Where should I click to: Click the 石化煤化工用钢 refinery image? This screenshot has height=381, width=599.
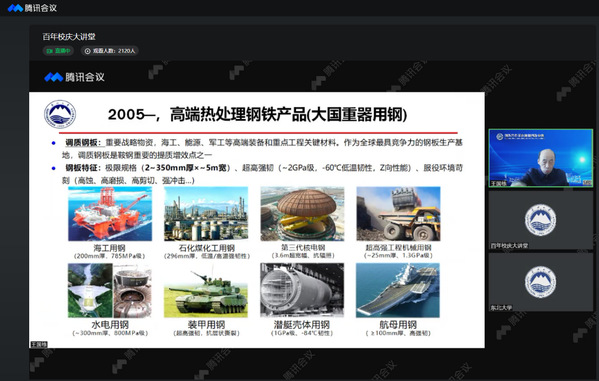click(206, 214)
